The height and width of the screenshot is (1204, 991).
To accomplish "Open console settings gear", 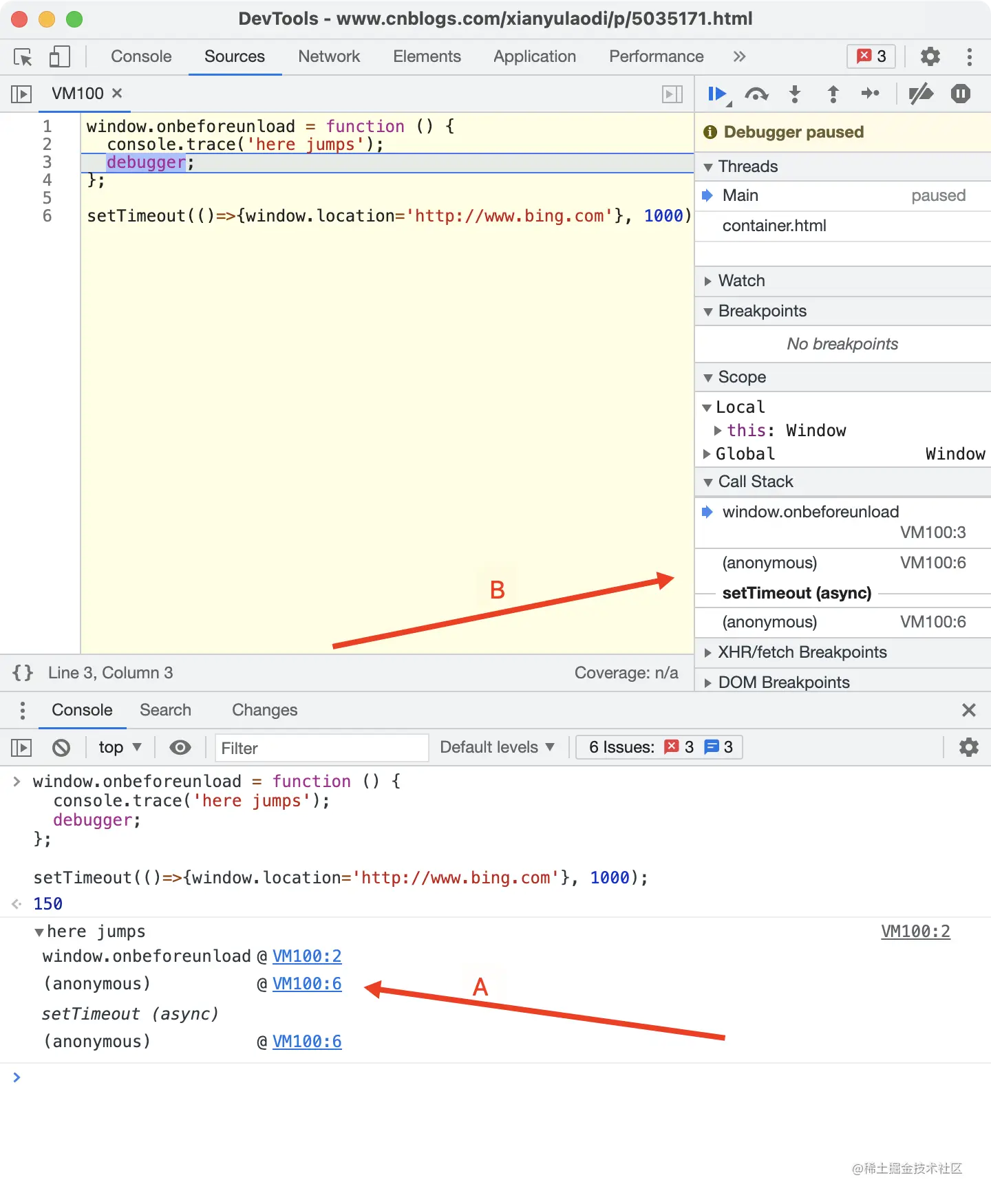I will point(968,747).
